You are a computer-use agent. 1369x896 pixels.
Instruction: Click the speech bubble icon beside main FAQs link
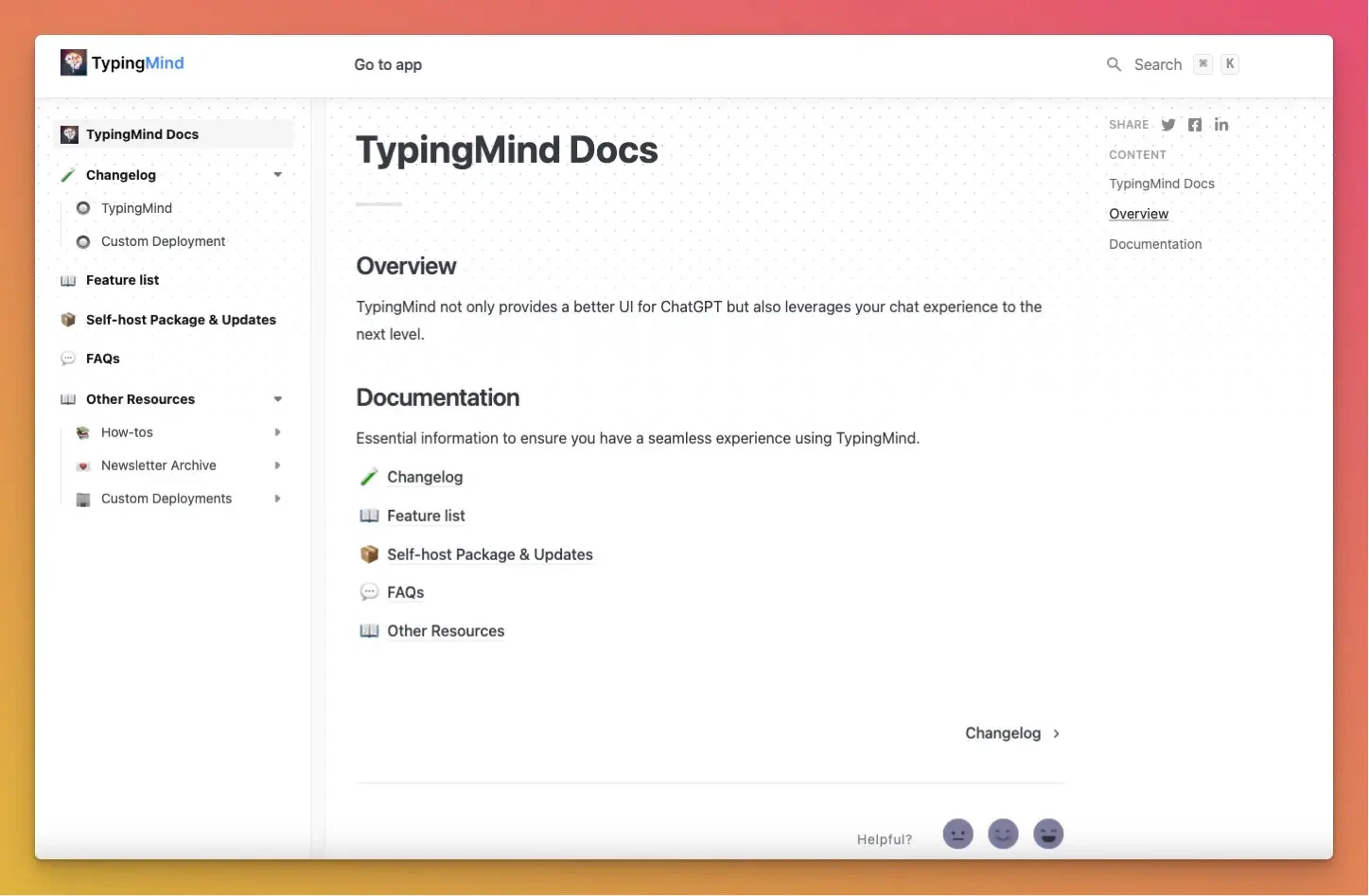[369, 592]
